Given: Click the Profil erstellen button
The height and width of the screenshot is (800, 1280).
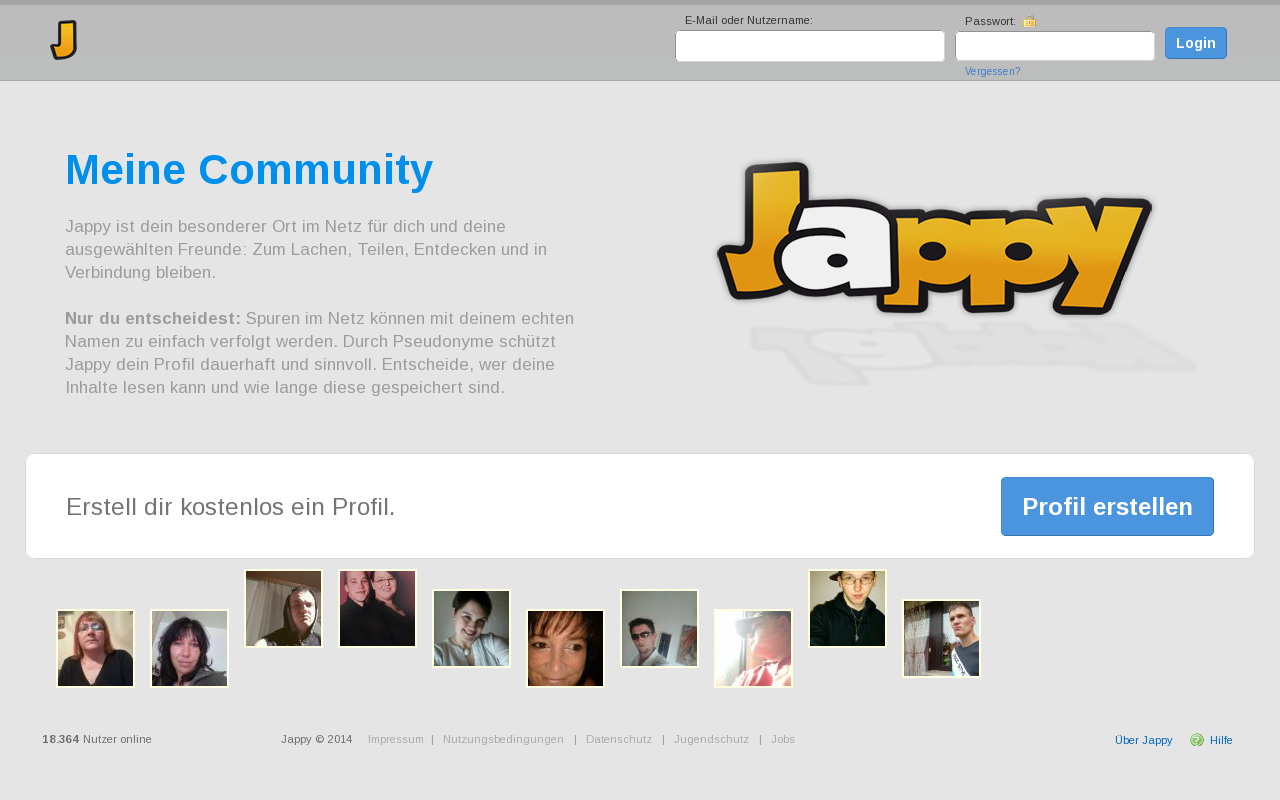Looking at the screenshot, I should point(1107,506).
